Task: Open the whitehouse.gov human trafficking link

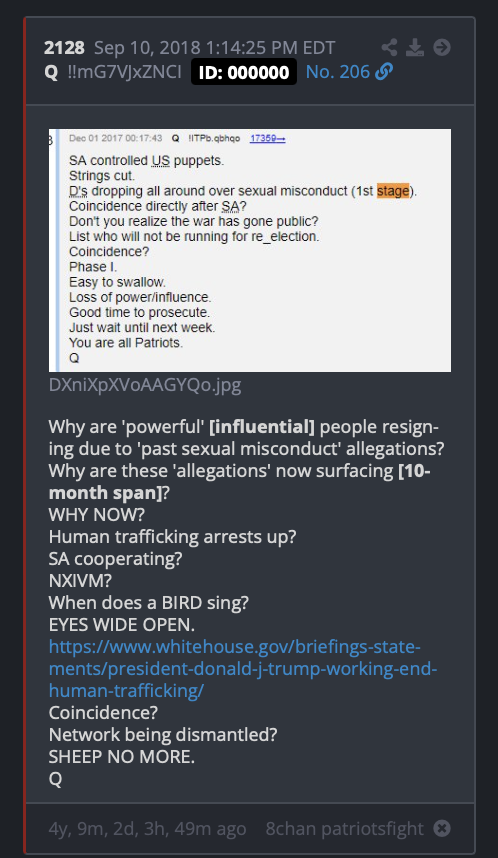Action: [242, 669]
